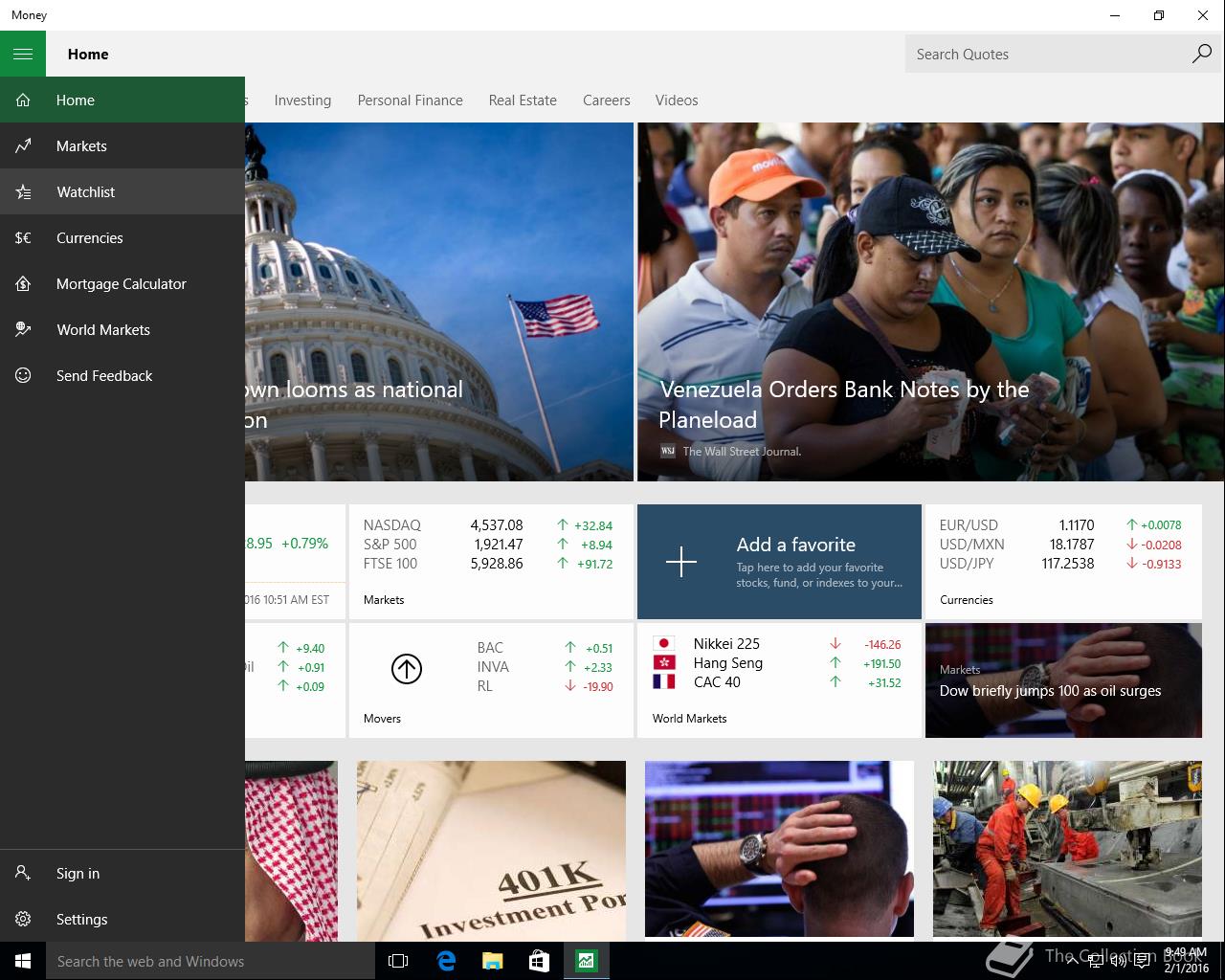Open Dow briefly jumps 100 article
The width and height of the screenshot is (1225, 980).
point(1063,680)
